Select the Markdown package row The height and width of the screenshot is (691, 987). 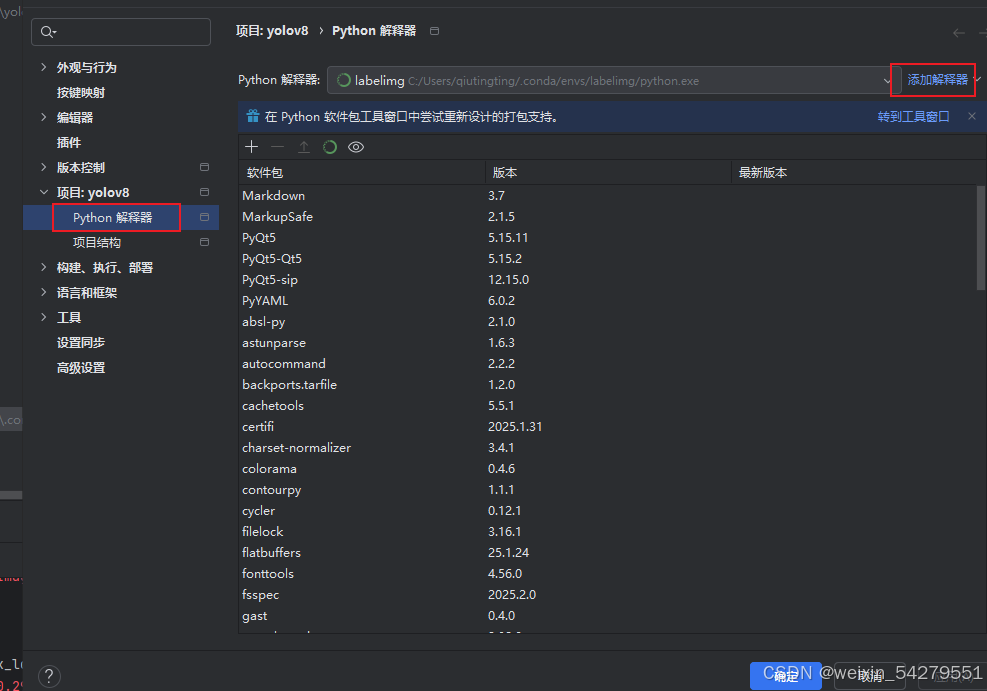tap(607, 196)
